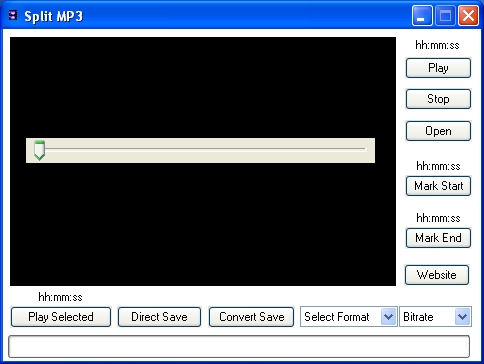
Task: Click the green seek slider thumb
Action: [39, 150]
